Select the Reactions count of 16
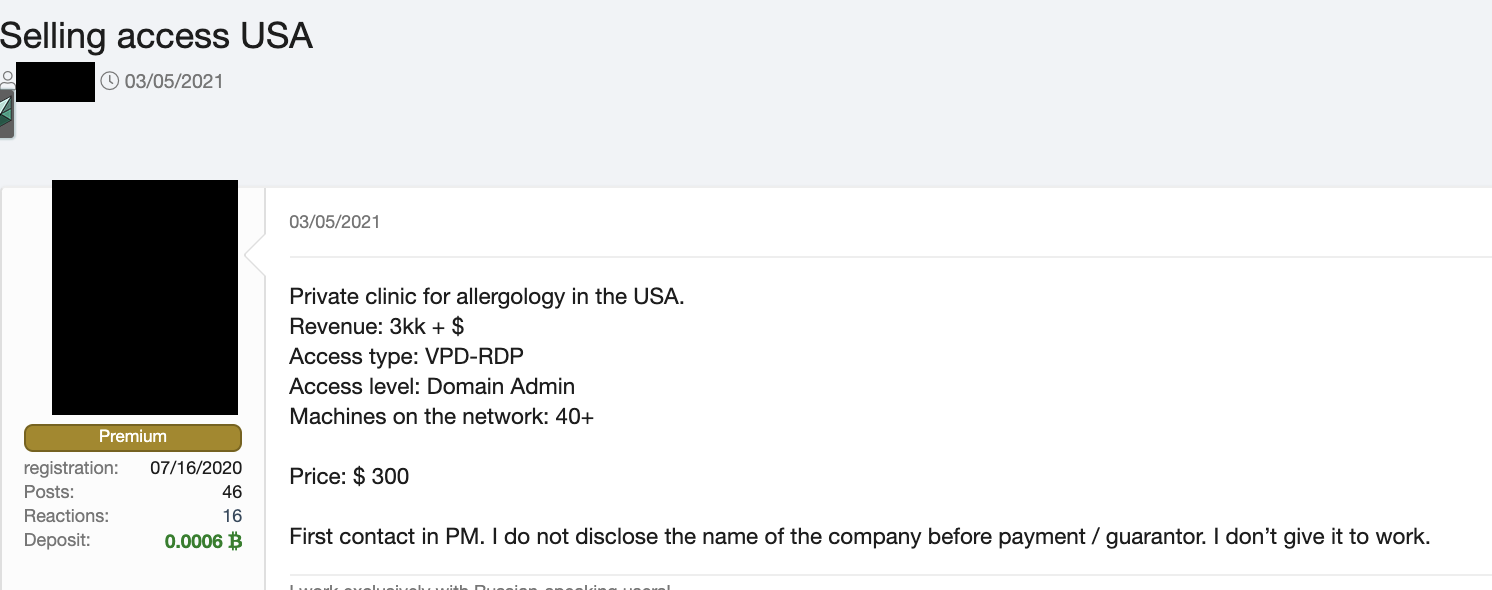The width and height of the screenshot is (1492, 590). [x=232, y=516]
